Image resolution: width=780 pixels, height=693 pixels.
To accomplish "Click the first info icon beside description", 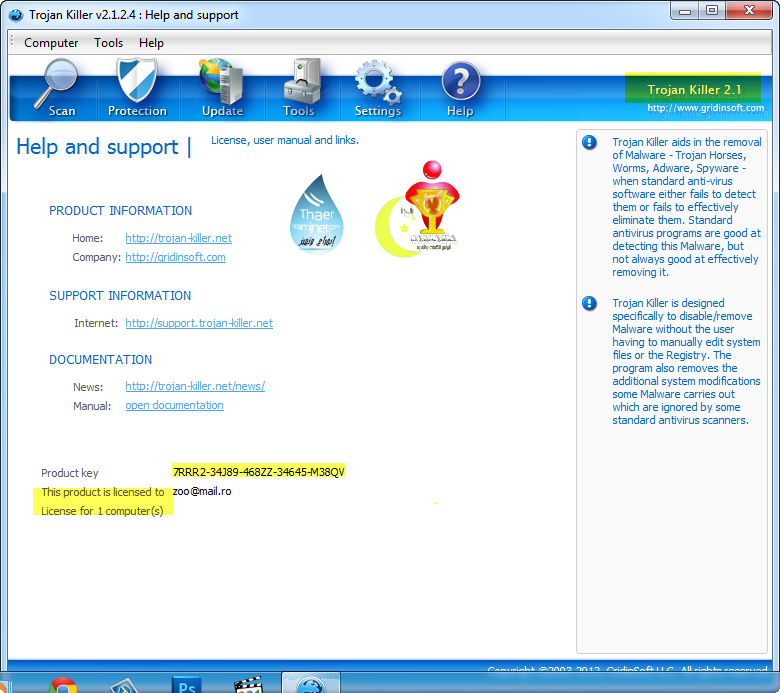I will [589, 142].
